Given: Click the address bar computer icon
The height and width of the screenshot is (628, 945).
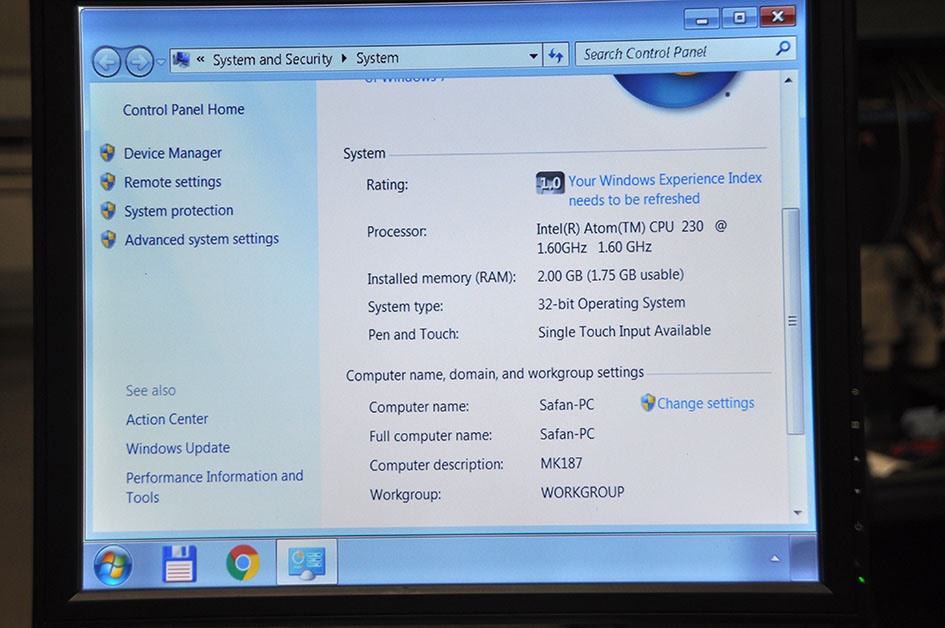Looking at the screenshot, I should [x=181, y=59].
